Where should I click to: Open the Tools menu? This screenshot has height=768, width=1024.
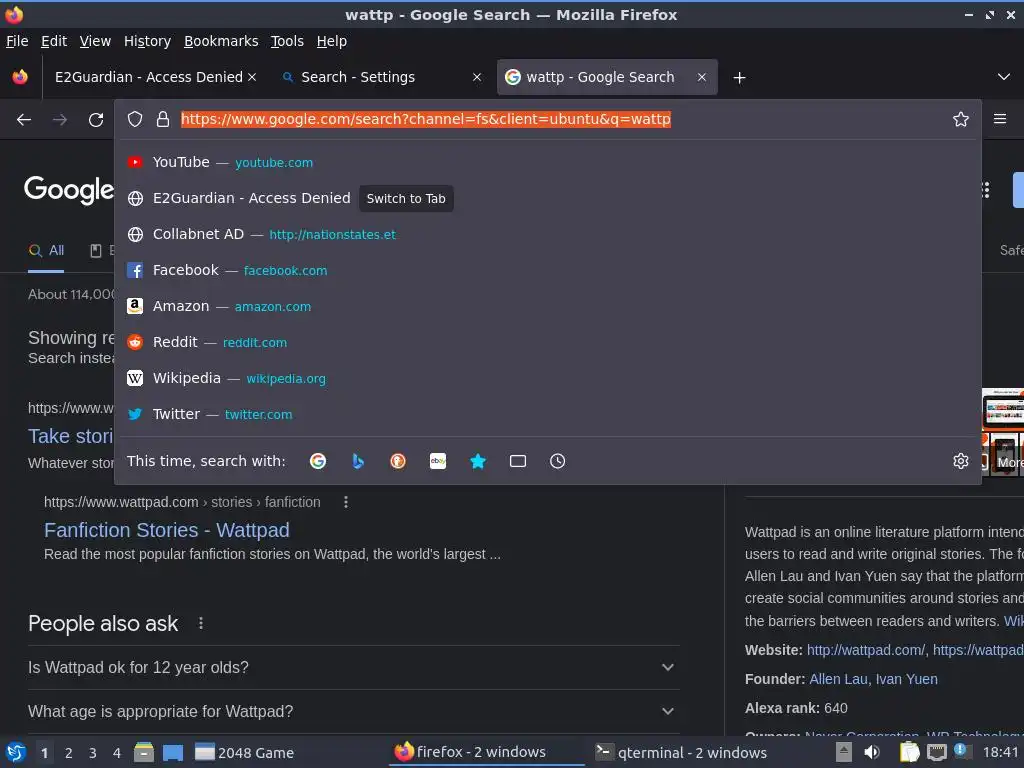pos(287,41)
